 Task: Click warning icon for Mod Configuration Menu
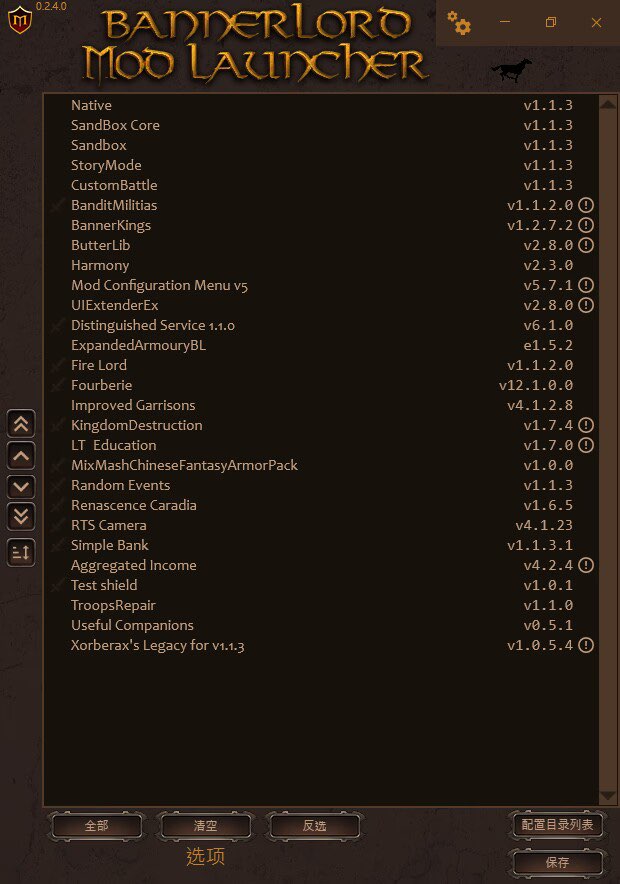586,285
